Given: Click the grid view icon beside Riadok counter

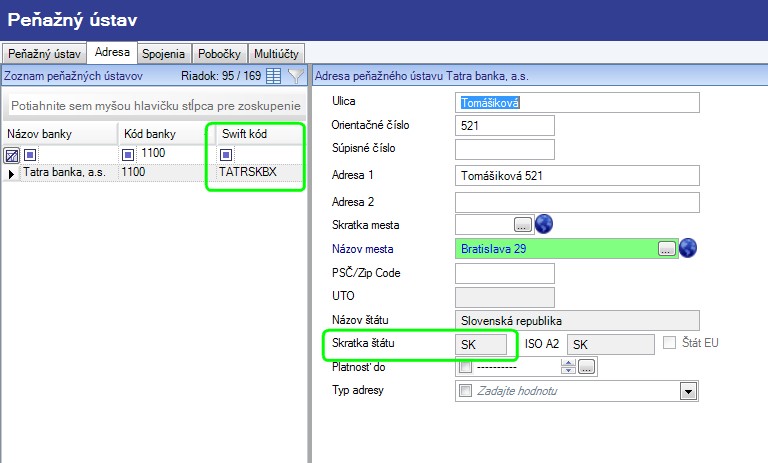Looking at the screenshot, I should [273, 75].
